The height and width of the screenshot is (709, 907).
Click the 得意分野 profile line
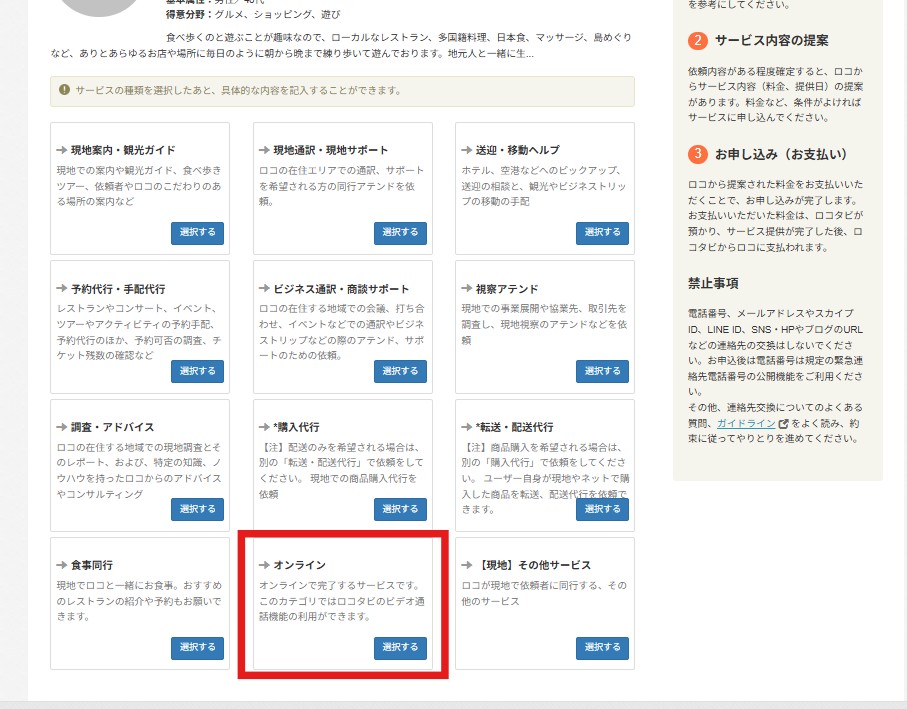[x=253, y=14]
